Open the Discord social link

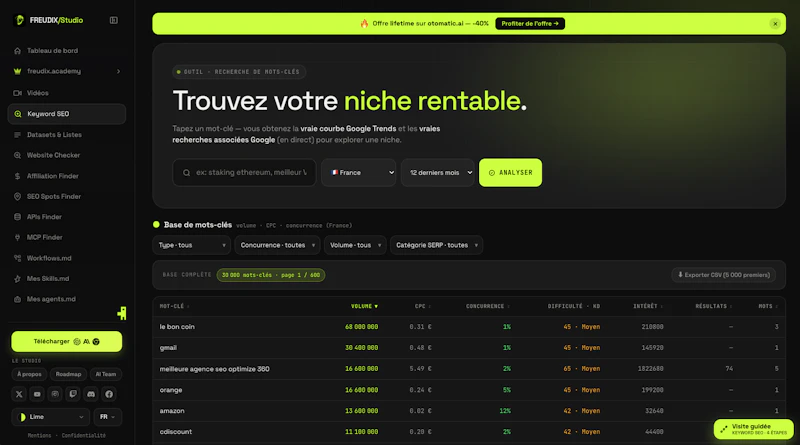pos(91,394)
